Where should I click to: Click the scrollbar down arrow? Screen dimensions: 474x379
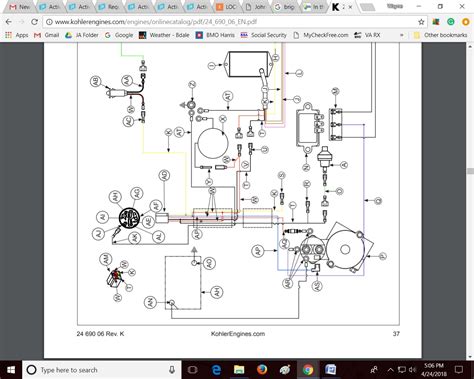470,357
